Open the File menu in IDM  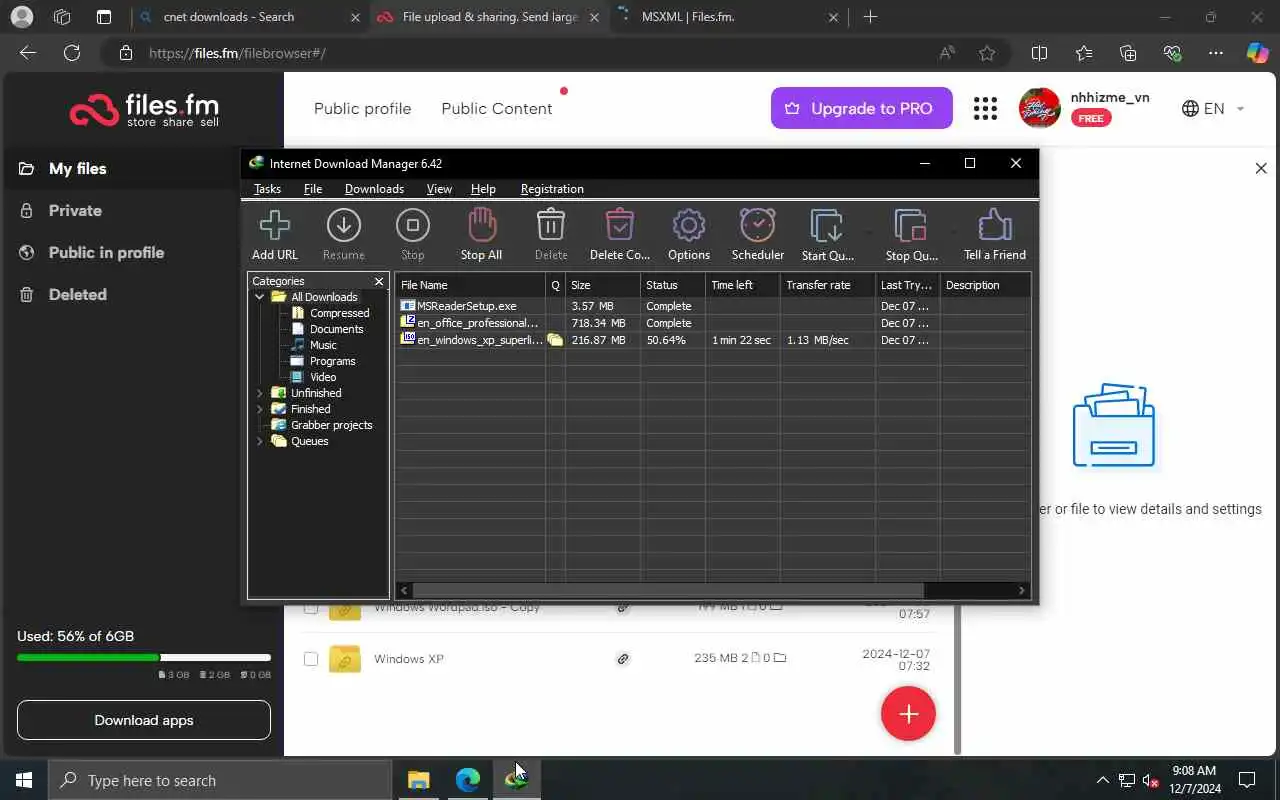313,189
